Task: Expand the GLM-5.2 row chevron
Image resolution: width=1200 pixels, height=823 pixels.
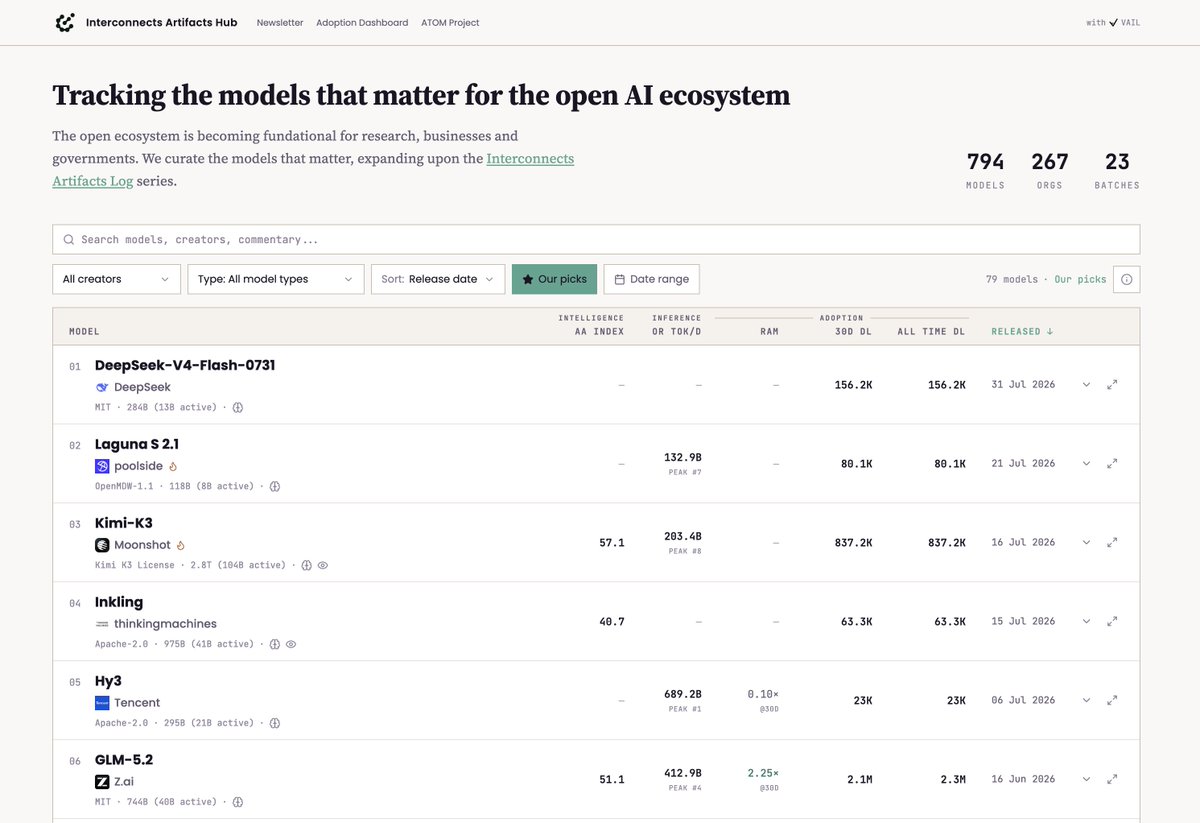Action: [x=1087, y=779]
